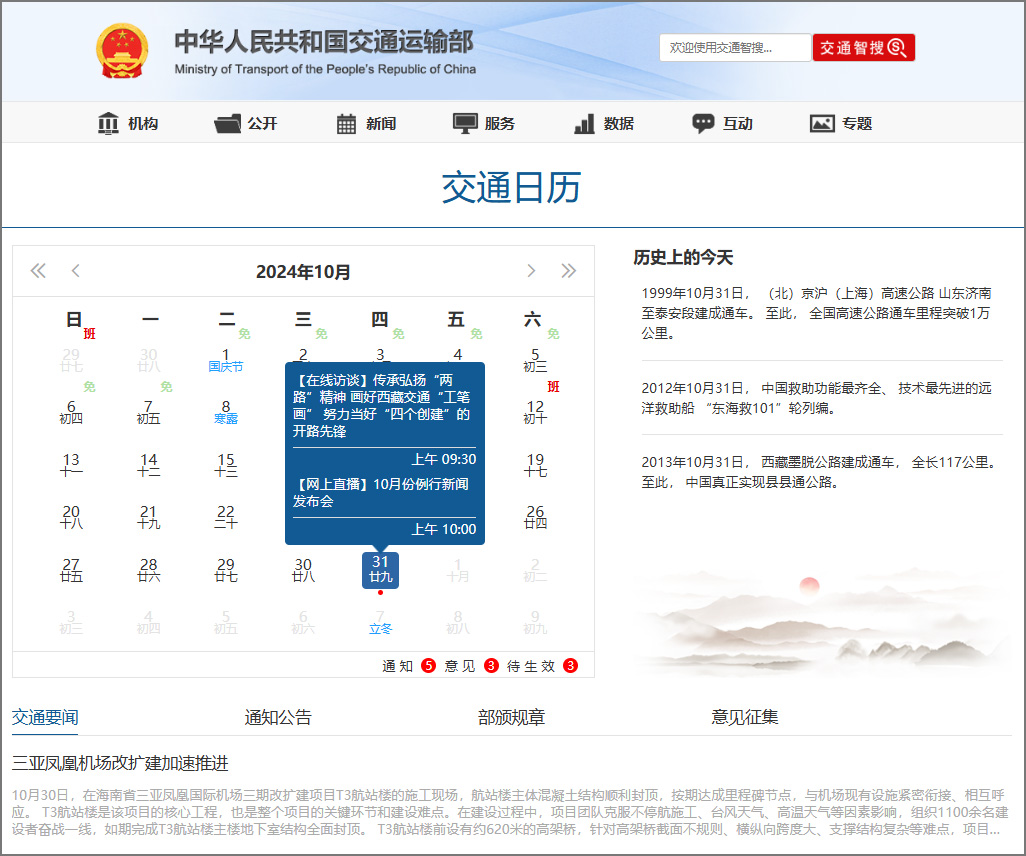Click the 新闻 calendar-grid icon
Screen dimensions: 1026x856
point(346,123)
